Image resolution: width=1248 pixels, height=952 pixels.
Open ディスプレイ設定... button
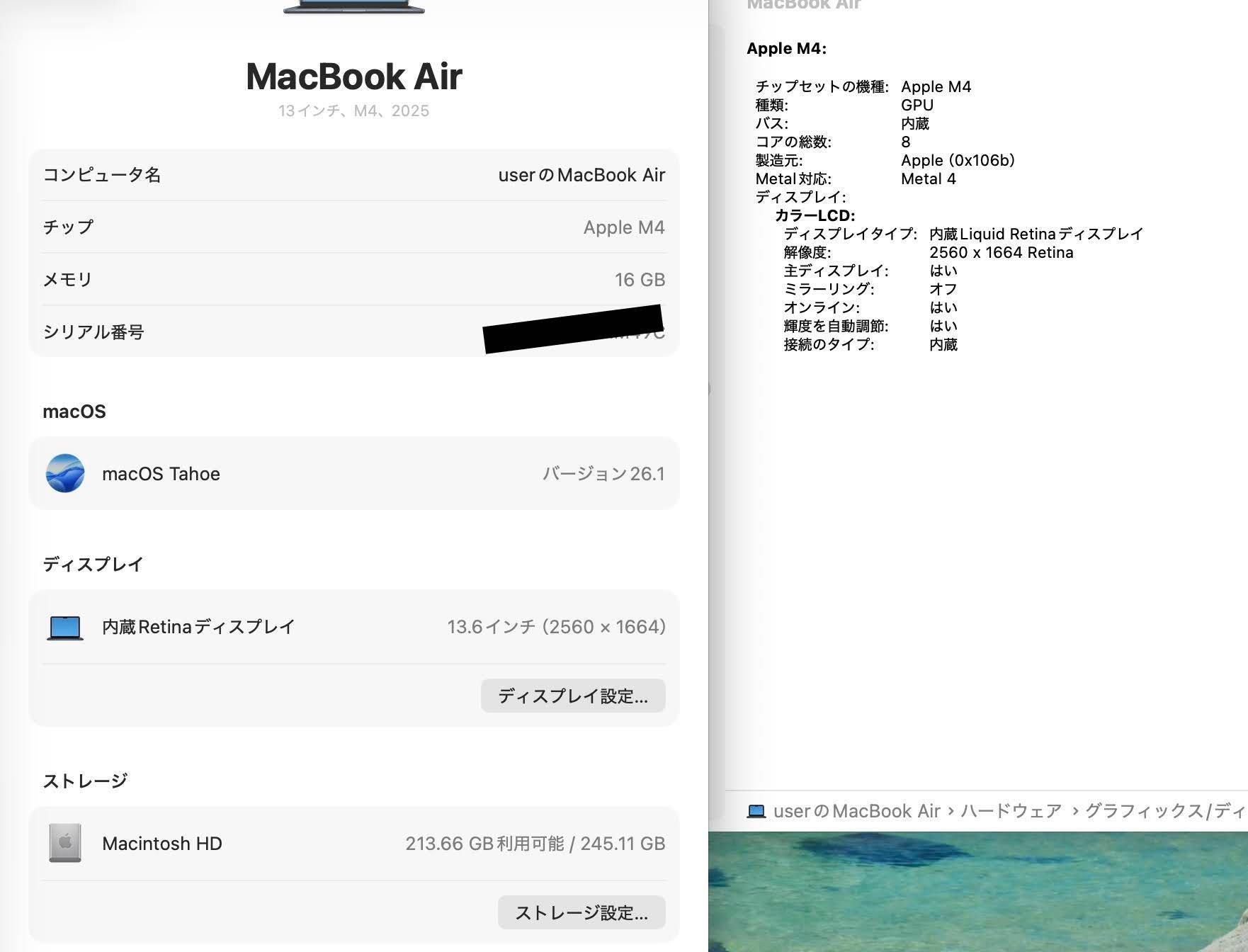(573, 696)
